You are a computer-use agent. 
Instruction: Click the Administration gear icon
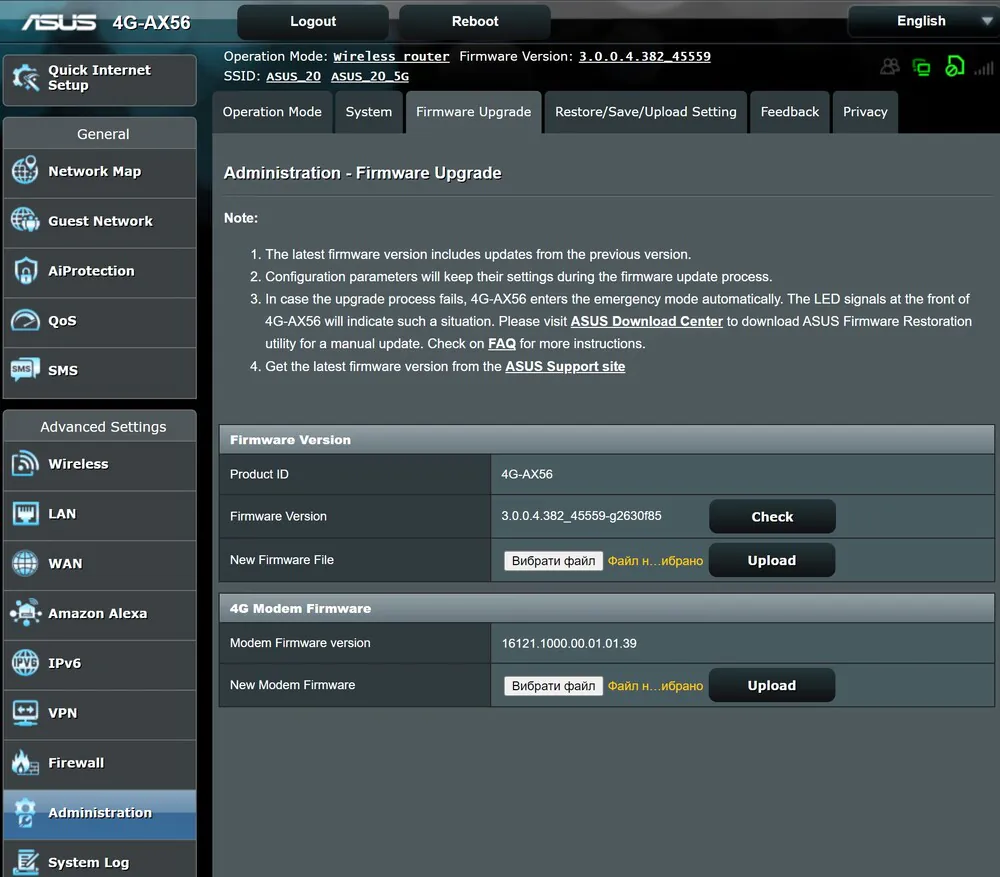click(26, 812)
